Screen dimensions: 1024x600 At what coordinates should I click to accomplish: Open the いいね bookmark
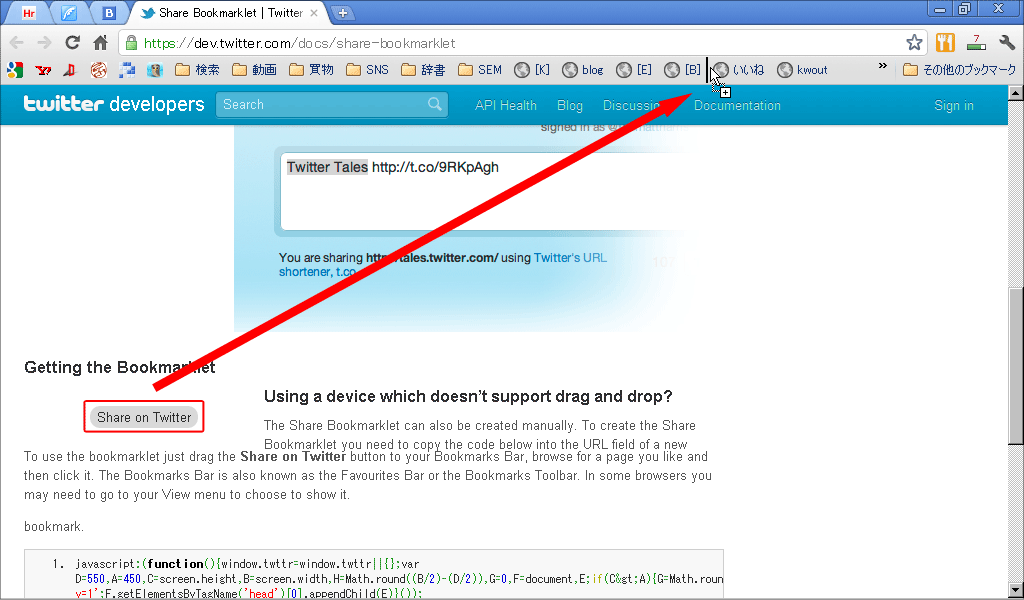point(739,70)
